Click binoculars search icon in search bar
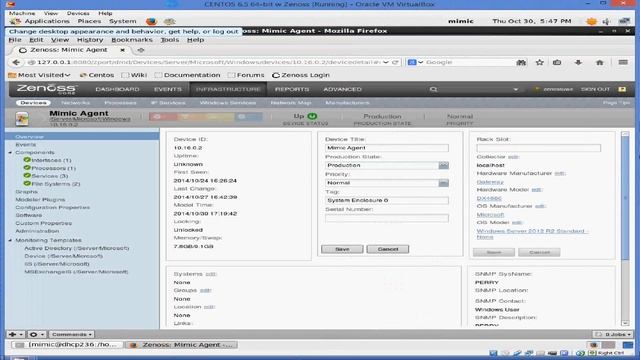 pyautogui.click(x=521, y=62)
